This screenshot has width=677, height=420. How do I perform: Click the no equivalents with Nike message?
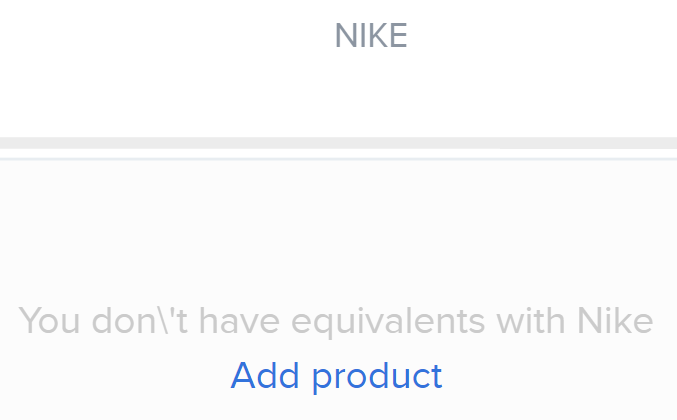tap(336, 321)
